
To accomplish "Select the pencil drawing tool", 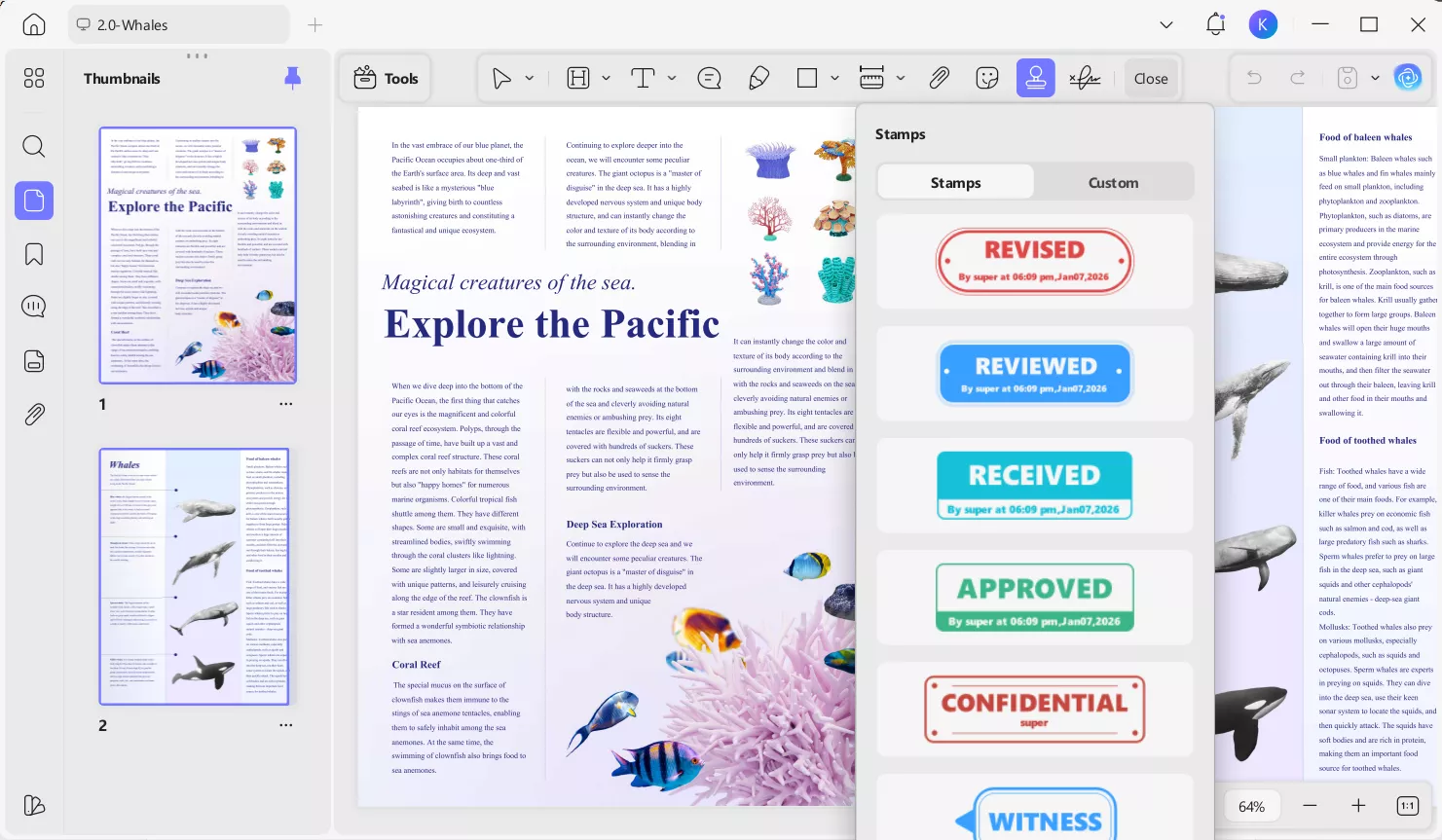I will (x=758, y=79).
